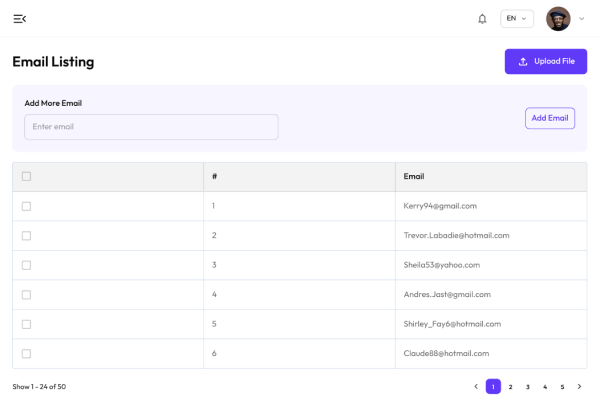
Task: Toggle the select-all header checkbox
Action: (26, 177)
